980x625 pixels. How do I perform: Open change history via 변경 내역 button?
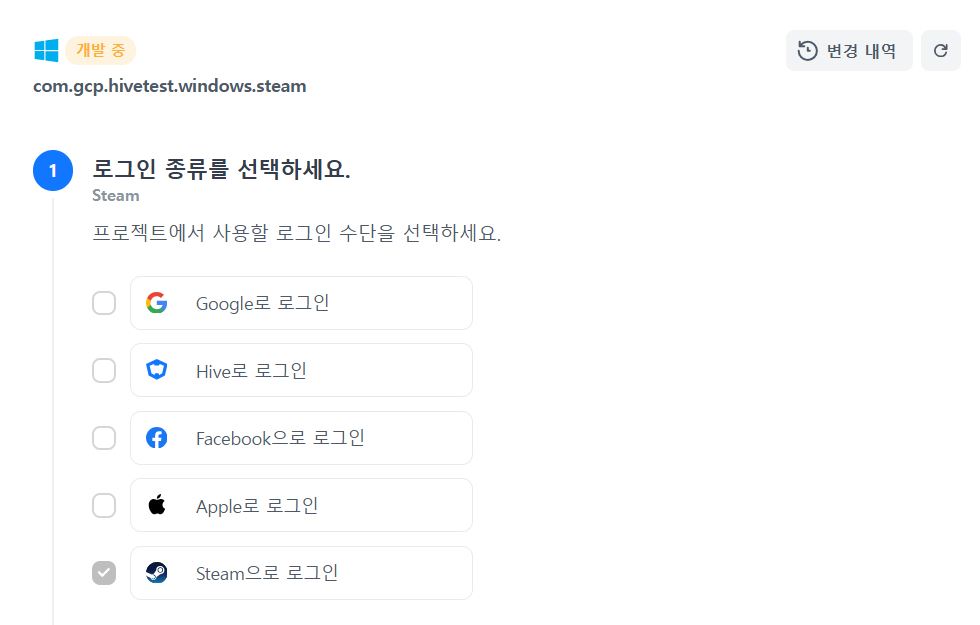(x=849, y=51)
